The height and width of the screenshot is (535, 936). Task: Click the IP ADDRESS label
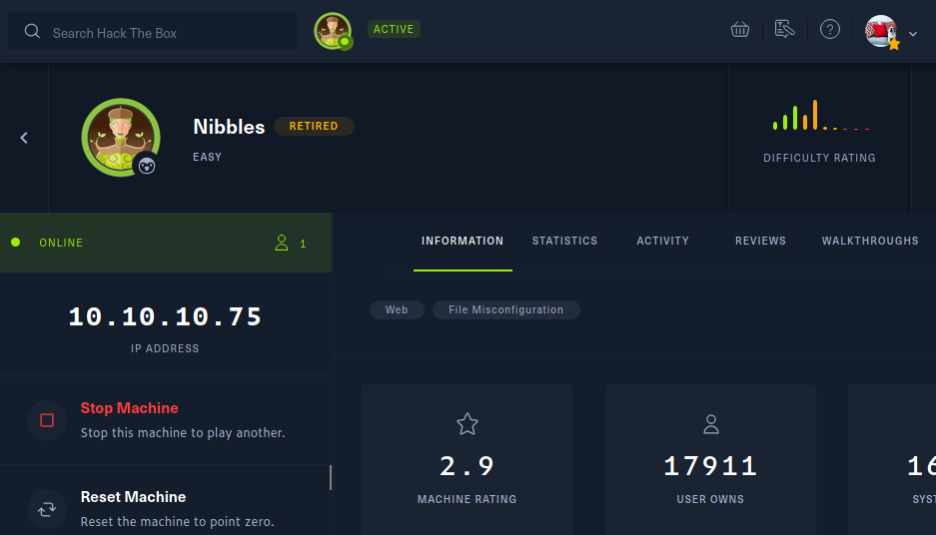(165, 349)
